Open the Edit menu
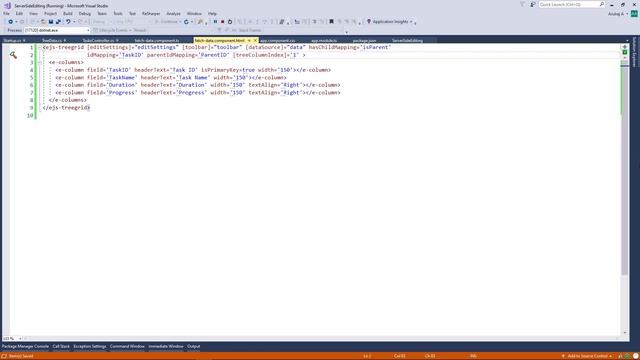 [x=19, y=13]
